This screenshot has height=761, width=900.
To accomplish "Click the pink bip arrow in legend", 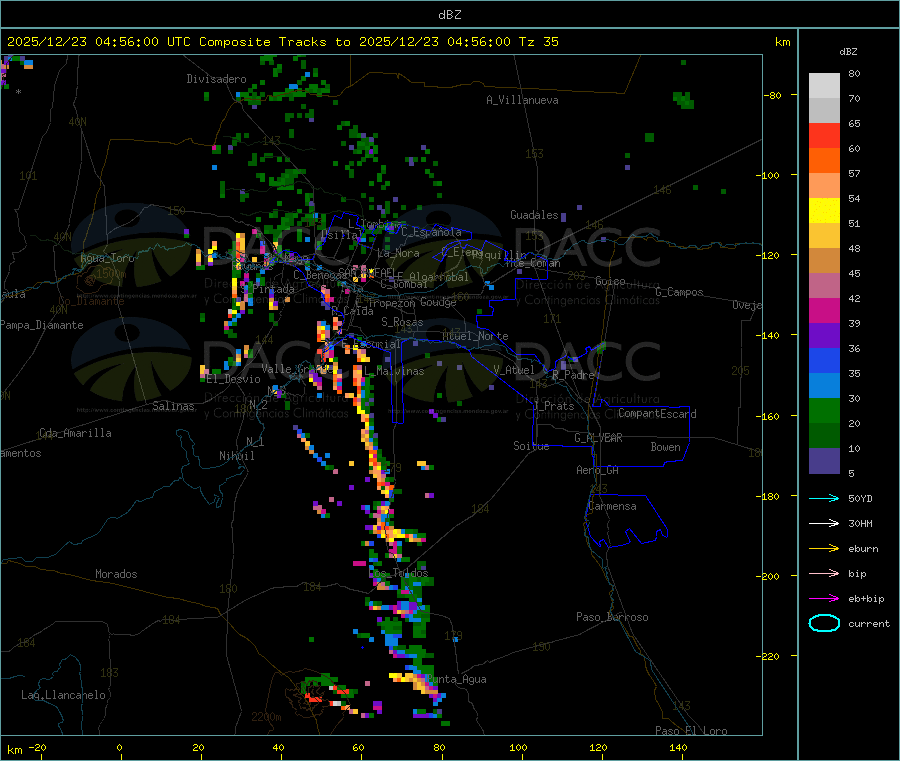I will click(x=824, y=573).
